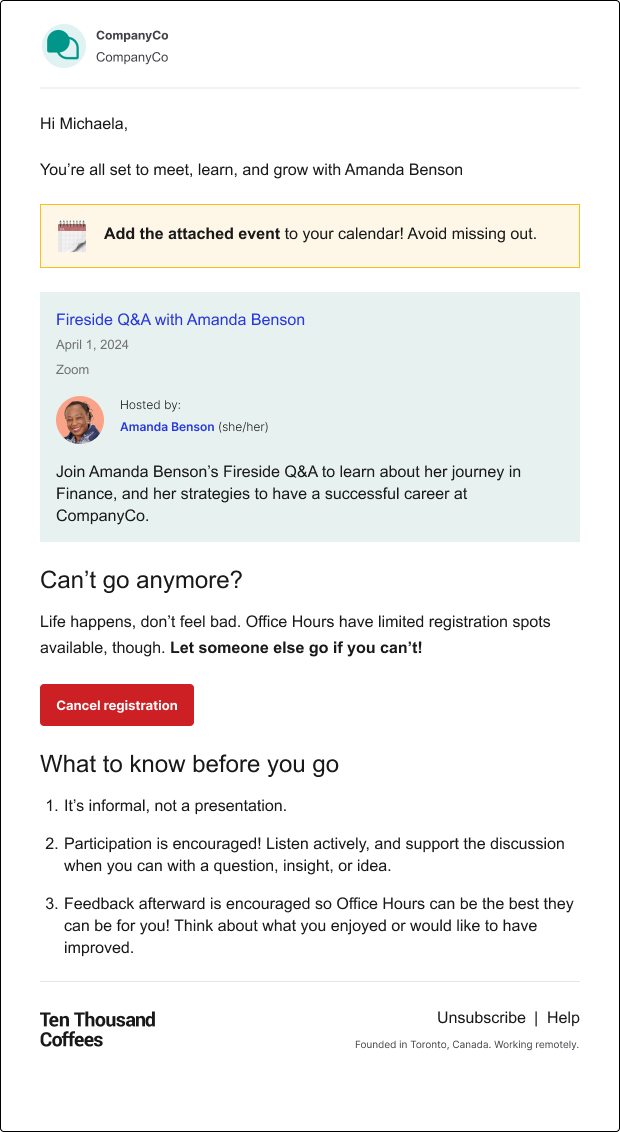
Task: Click the Cancel registration button
Action: (x=117, y=705)
